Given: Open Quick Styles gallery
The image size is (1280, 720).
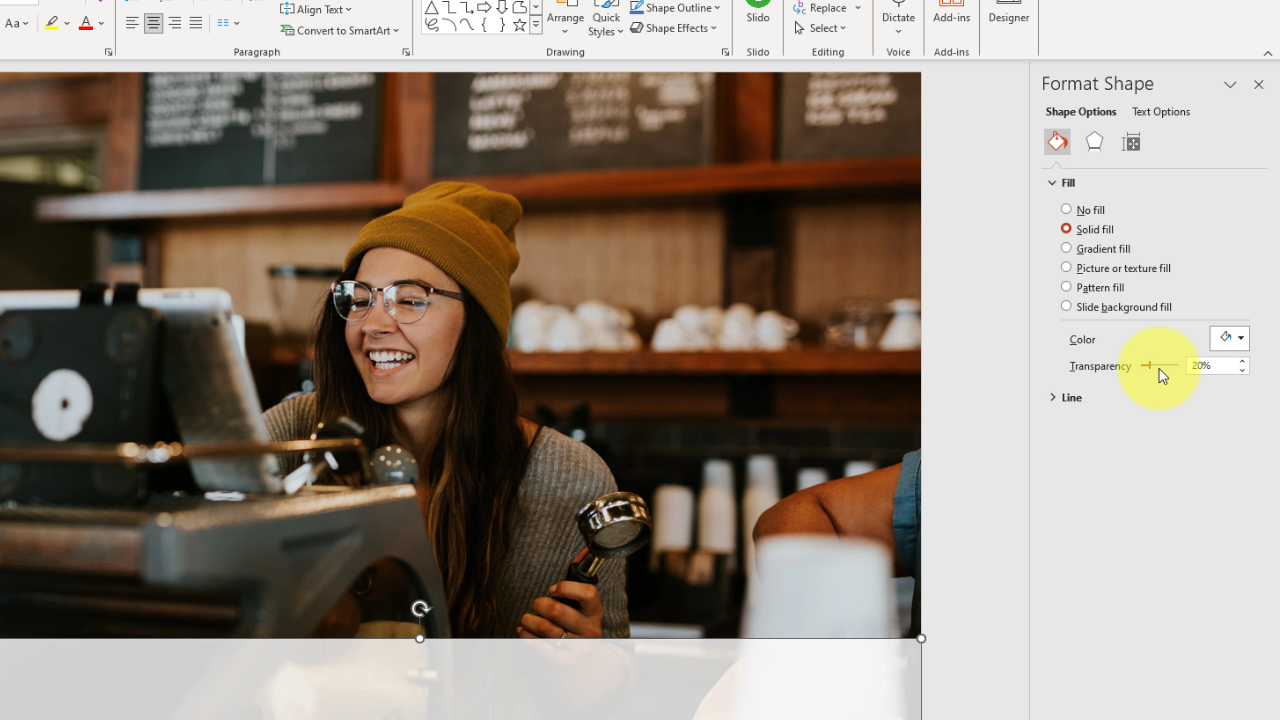Looking at the screenshot, I should (x=606, y=19).
